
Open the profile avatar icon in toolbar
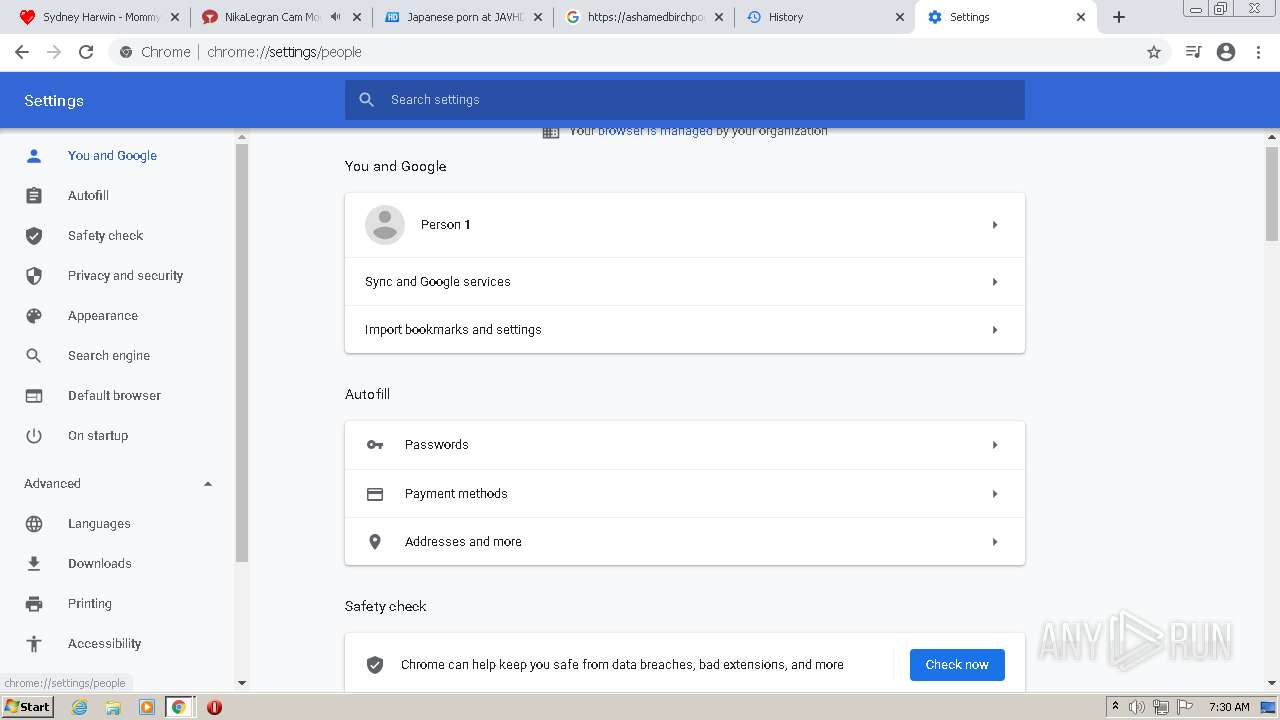pos(1226,52)
